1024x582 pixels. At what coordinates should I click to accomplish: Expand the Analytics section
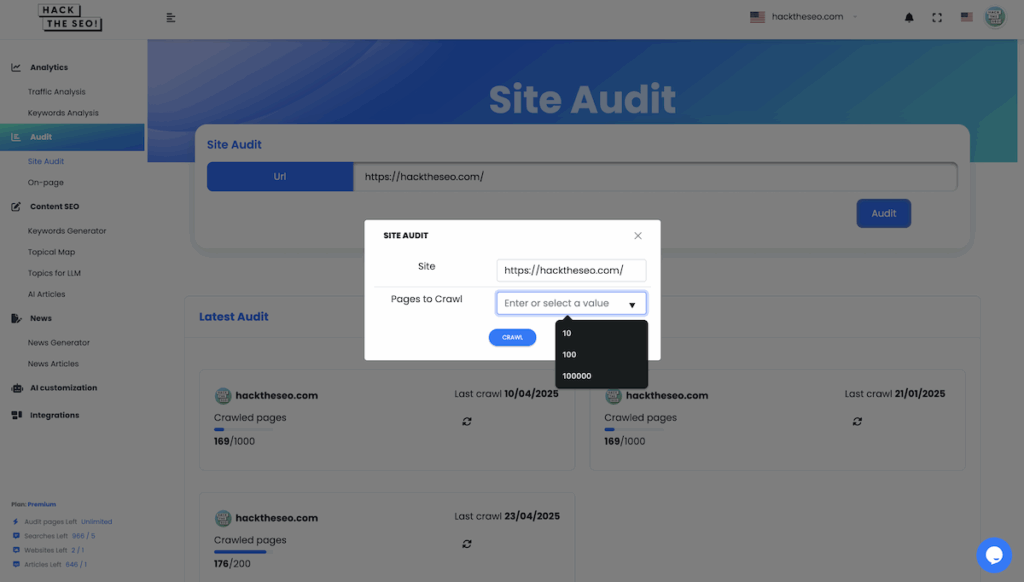click(49, 67)
